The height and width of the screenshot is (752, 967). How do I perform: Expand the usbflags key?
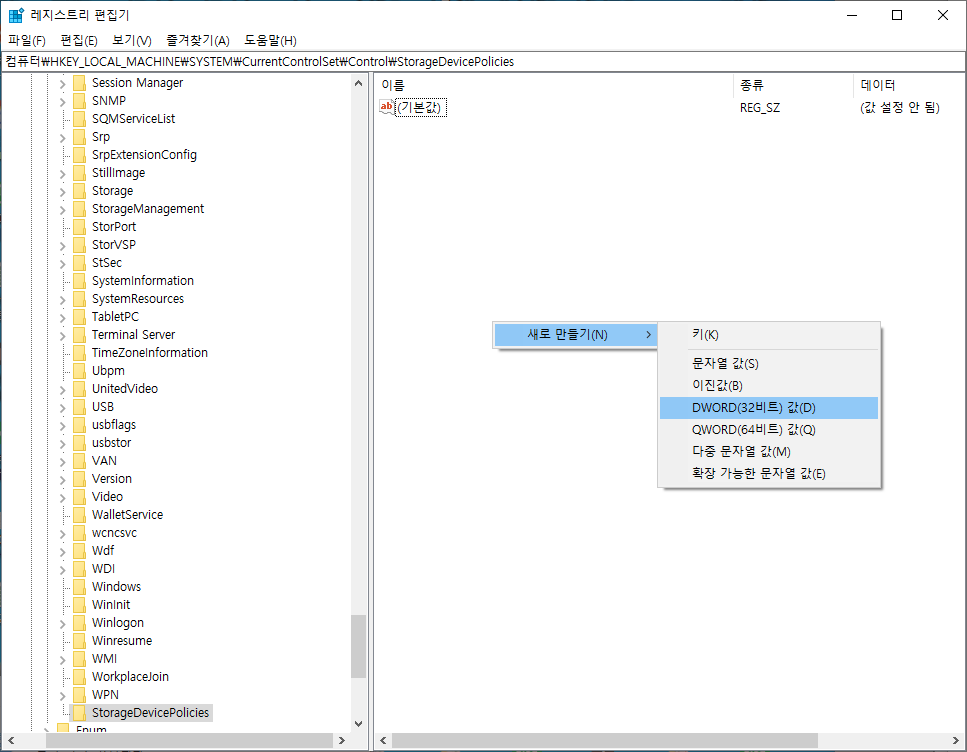(x=62, y=425)
